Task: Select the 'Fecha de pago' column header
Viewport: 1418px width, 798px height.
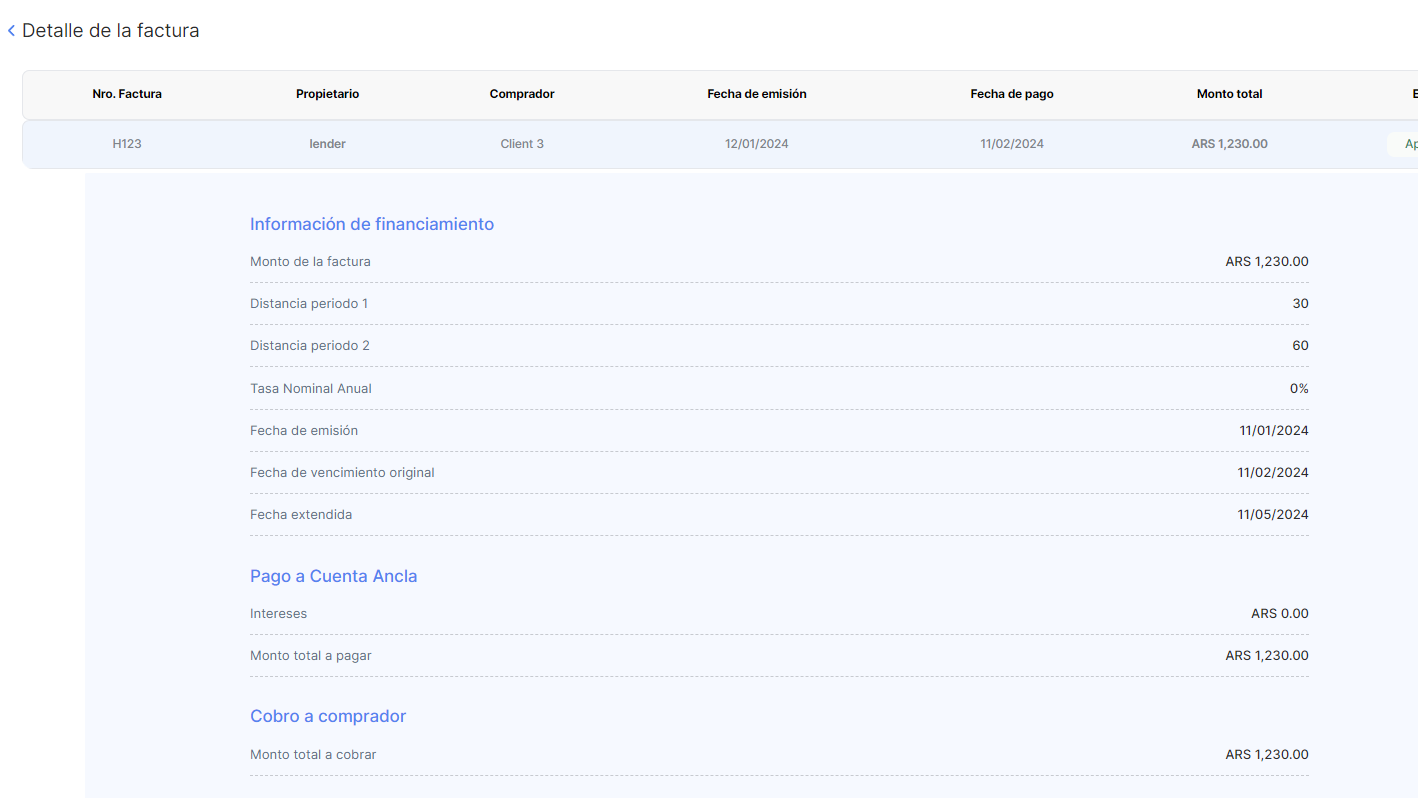Action: tap(1011, 94)
